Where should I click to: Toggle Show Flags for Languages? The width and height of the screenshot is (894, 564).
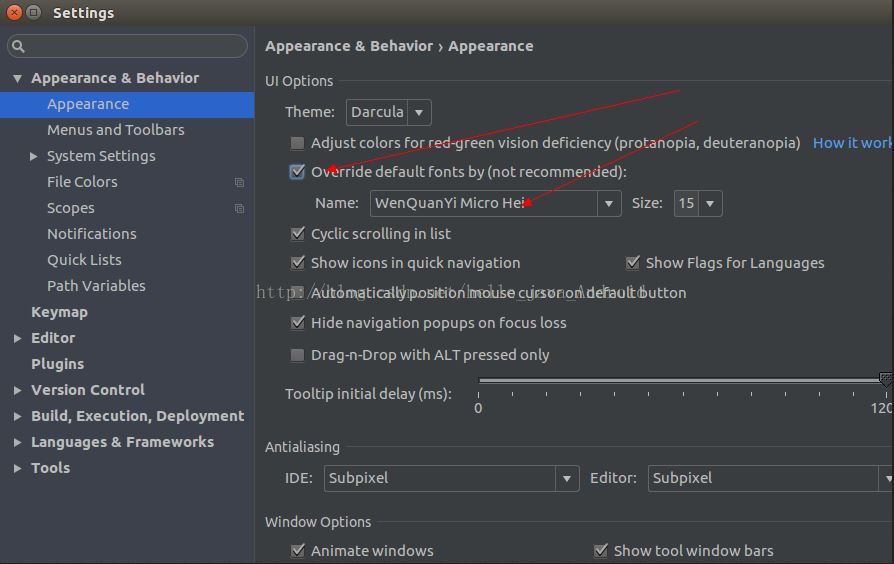click(632, 262)
